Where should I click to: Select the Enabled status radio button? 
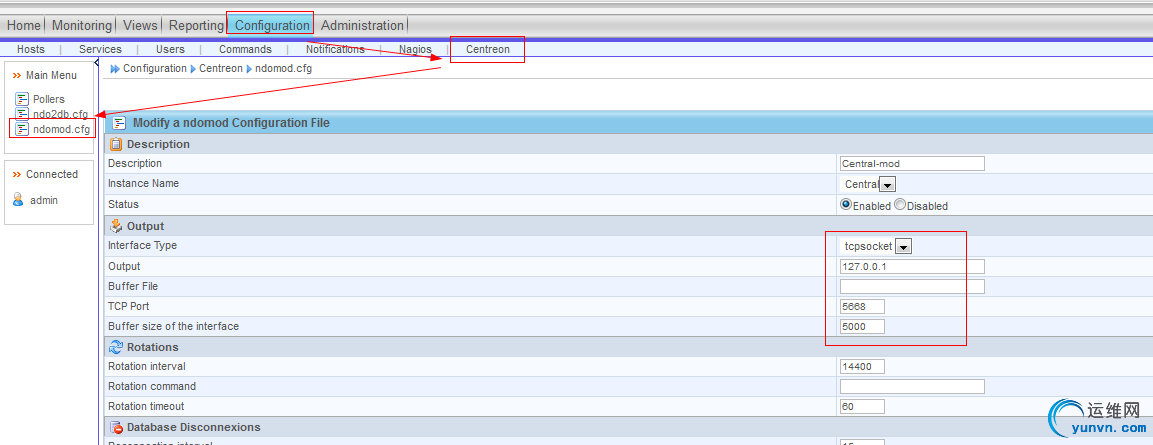click(x=846, y=204)
